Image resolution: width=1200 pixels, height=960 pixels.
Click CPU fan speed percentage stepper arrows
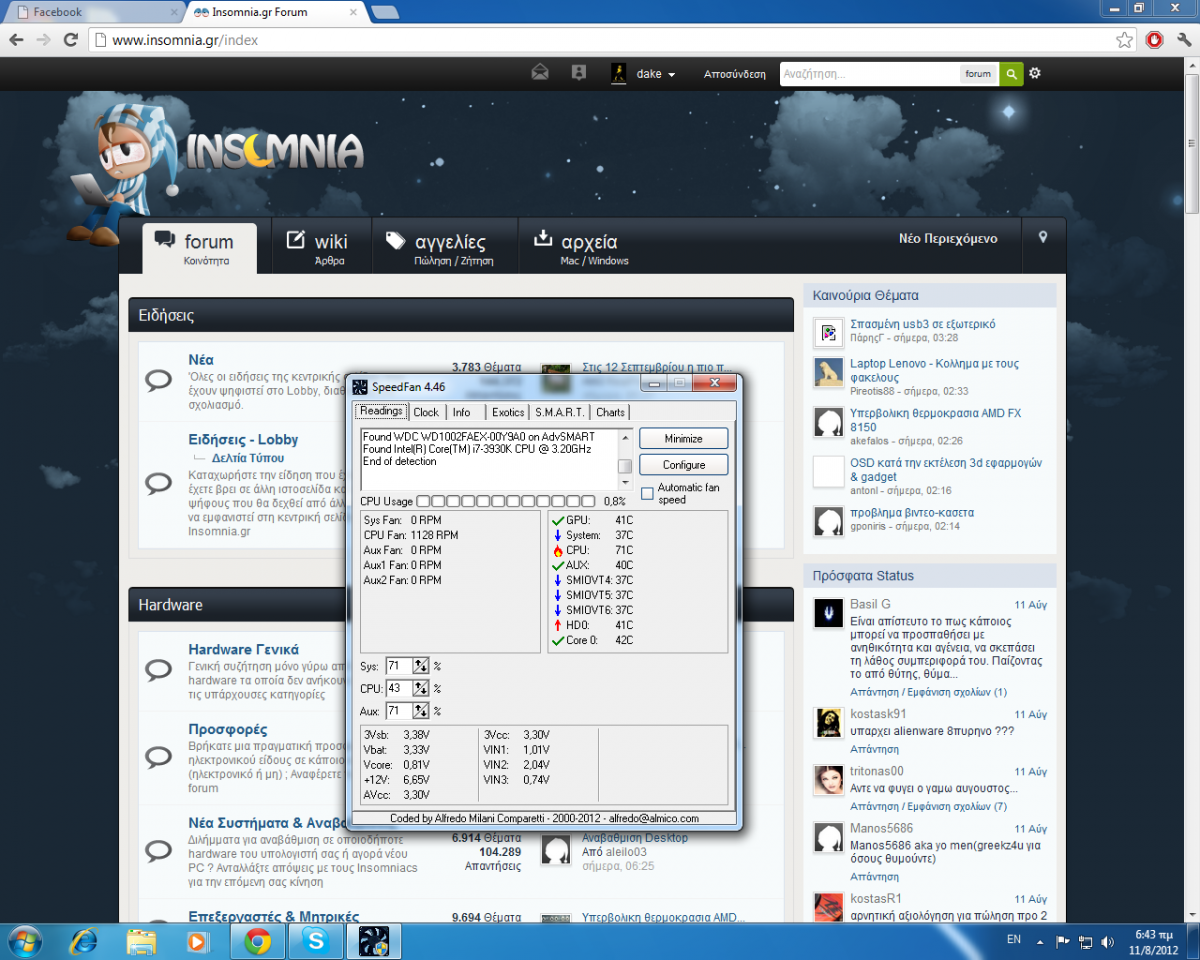pos(421,688)
